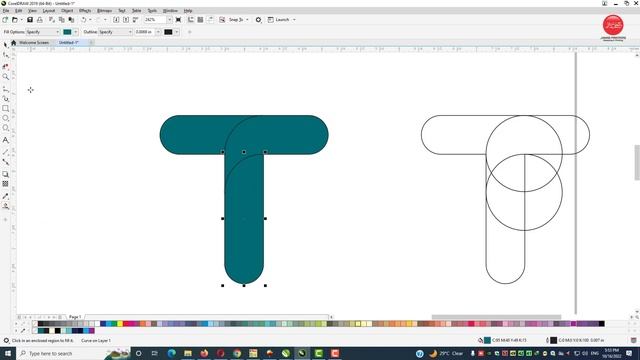The image size is (640, 360).
Task: Open the fill color picker dropdown arrow
Action: [x=76, y=32]
